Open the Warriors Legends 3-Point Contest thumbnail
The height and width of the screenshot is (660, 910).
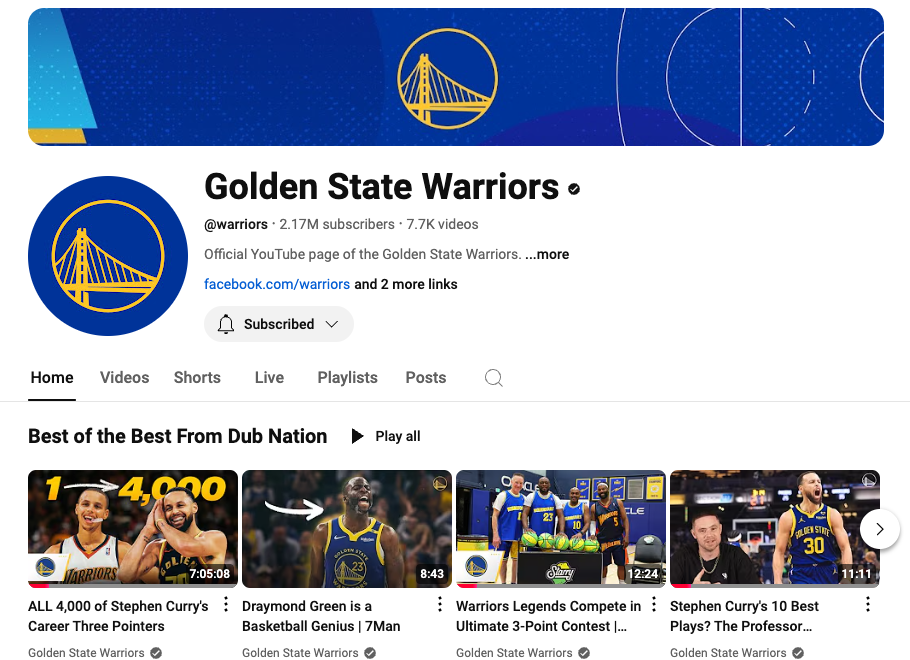click(561, 529)
